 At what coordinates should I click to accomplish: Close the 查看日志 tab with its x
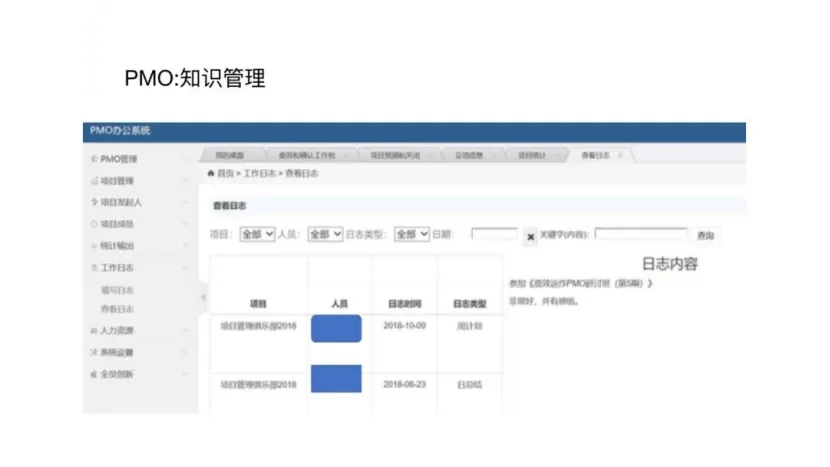(x=620, y=155)
